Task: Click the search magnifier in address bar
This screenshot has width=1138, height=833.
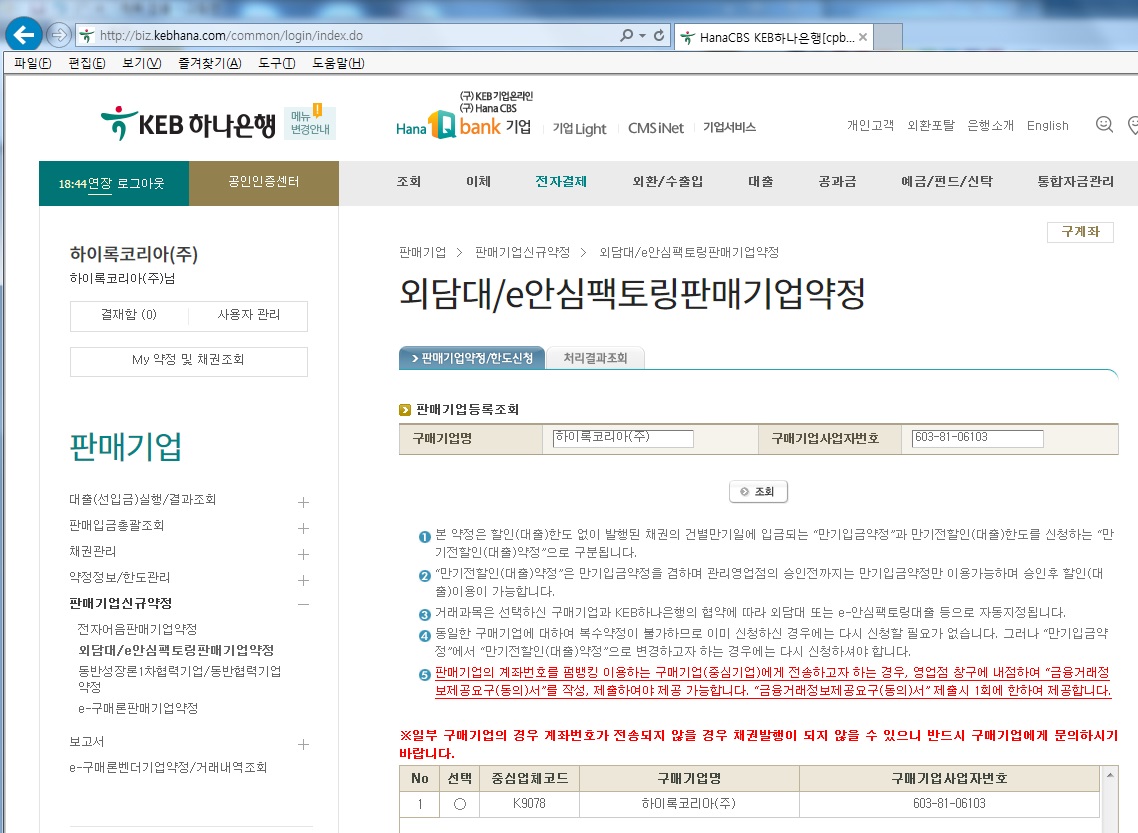Action: (627, 35)
